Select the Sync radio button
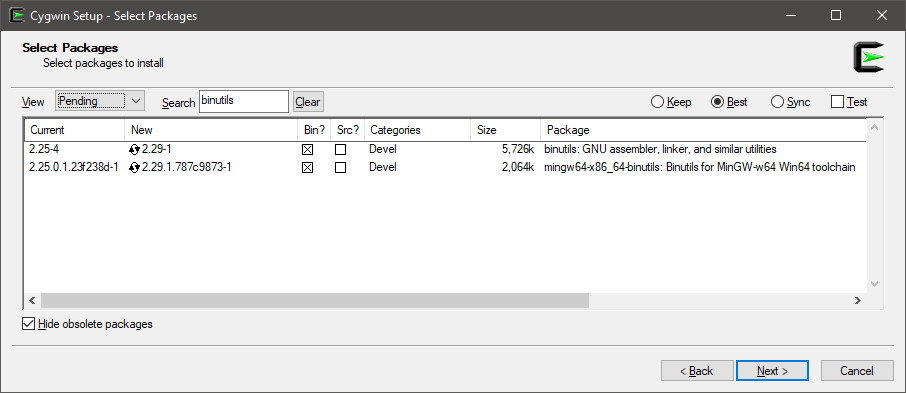 click(x=777, y=102)
